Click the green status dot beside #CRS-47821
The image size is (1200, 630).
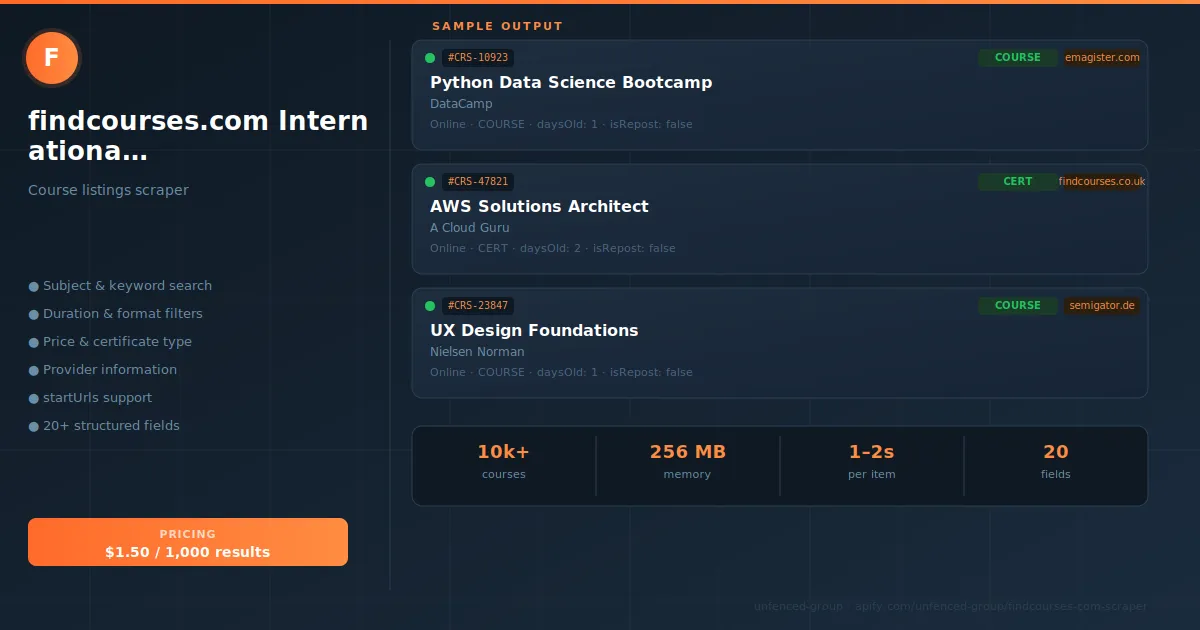[430, 182]
